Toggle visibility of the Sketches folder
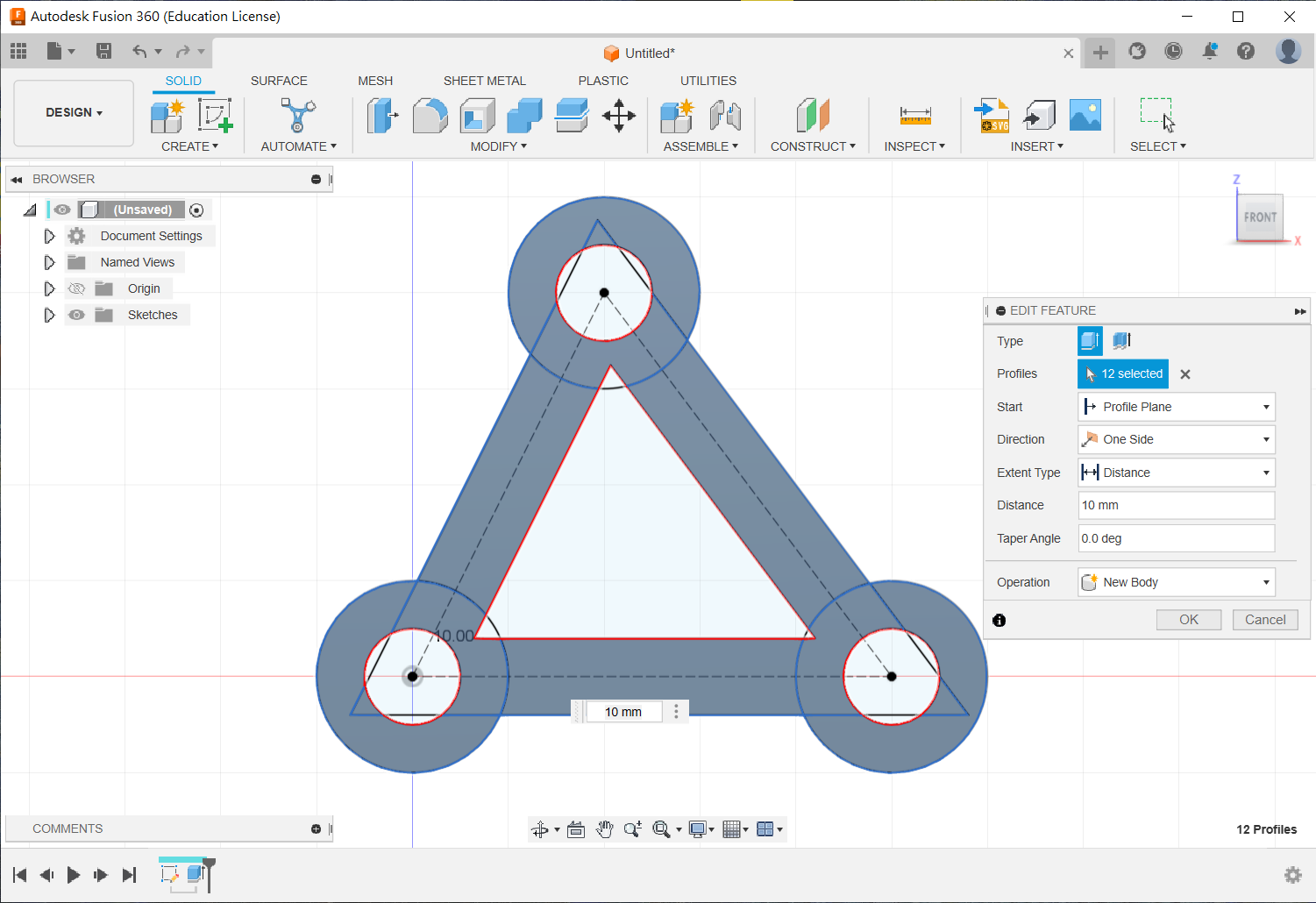Viewport: 1316px width, 903px height. (77, 315)
